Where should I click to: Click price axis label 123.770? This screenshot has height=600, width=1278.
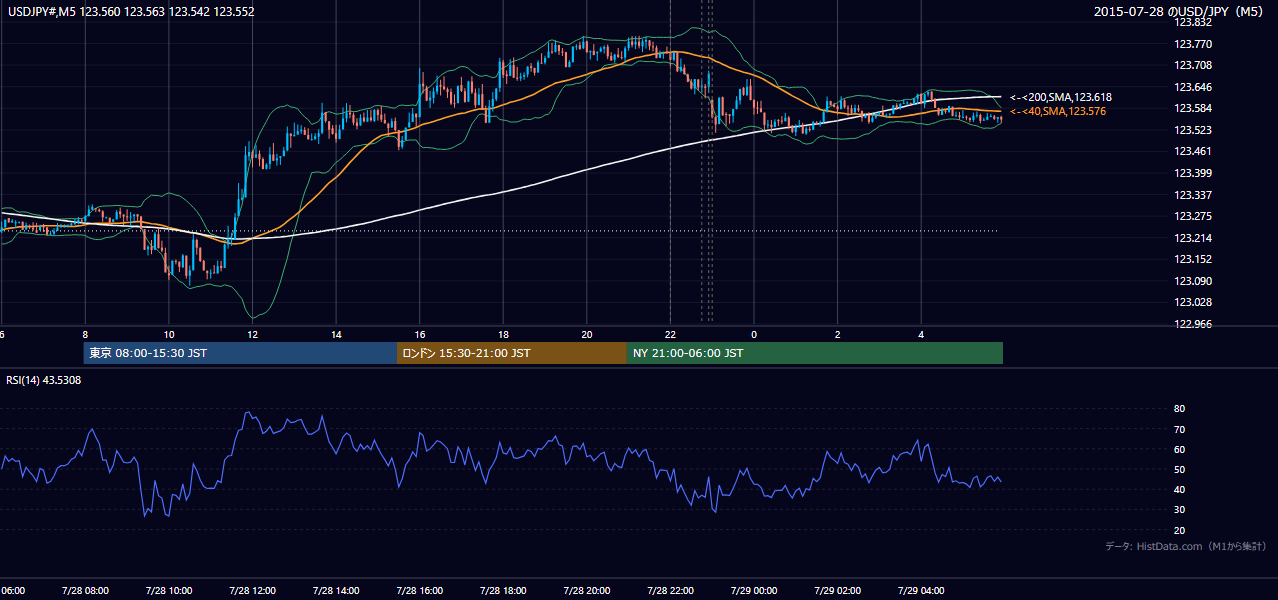1193,44
